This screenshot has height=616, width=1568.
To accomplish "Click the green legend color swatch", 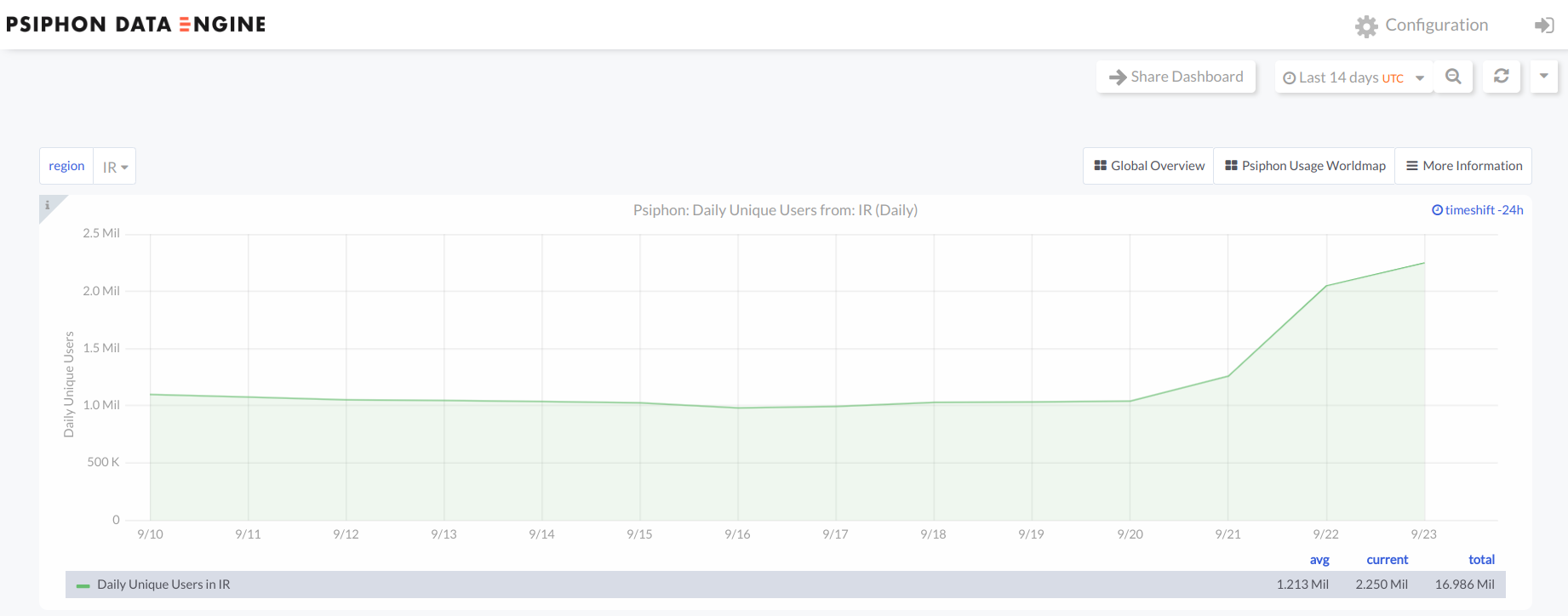I will pyautogui.click(x=83, y=585).
